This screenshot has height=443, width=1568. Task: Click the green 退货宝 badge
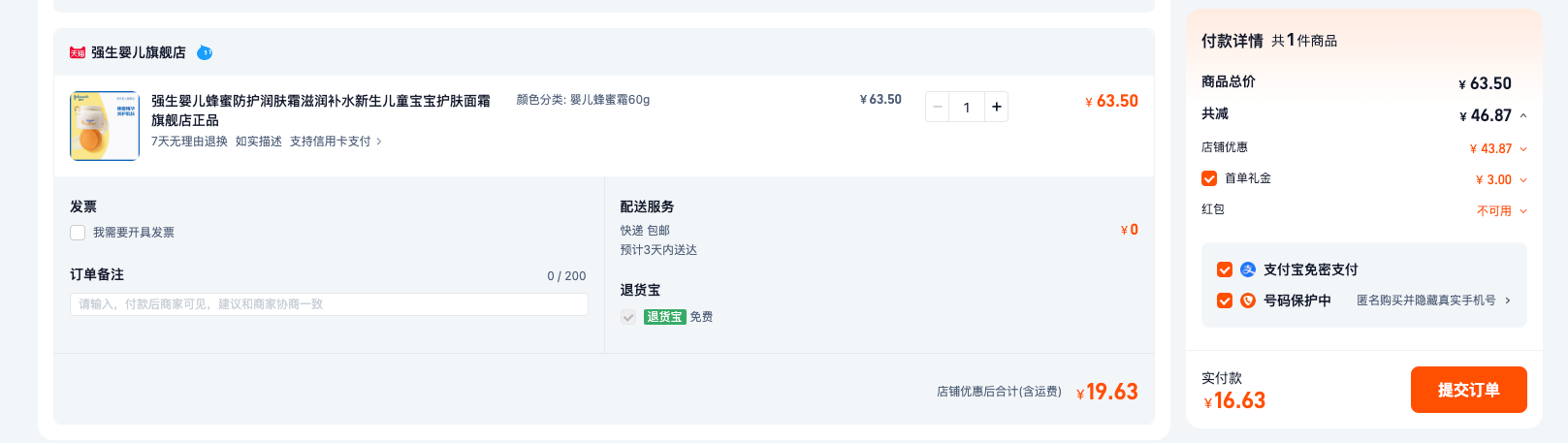pyautogui.click(x=665, y=317)
